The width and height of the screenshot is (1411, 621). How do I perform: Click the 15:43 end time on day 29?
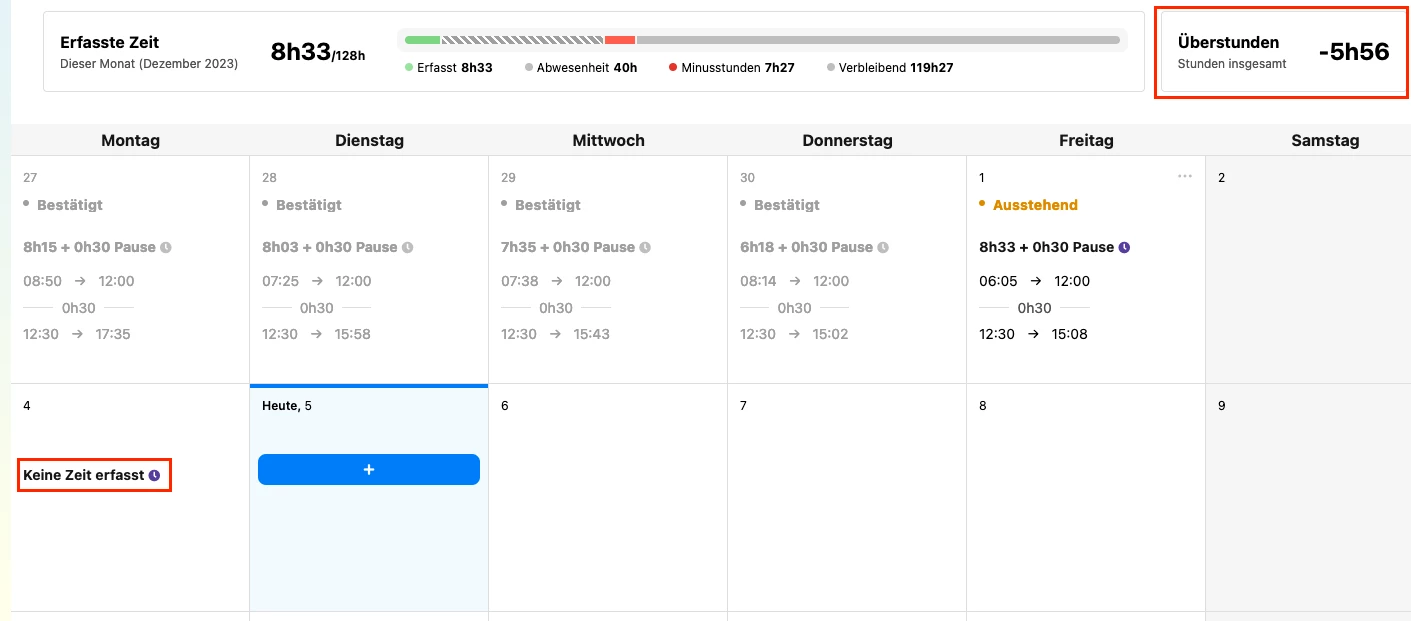tap(592, 334)
